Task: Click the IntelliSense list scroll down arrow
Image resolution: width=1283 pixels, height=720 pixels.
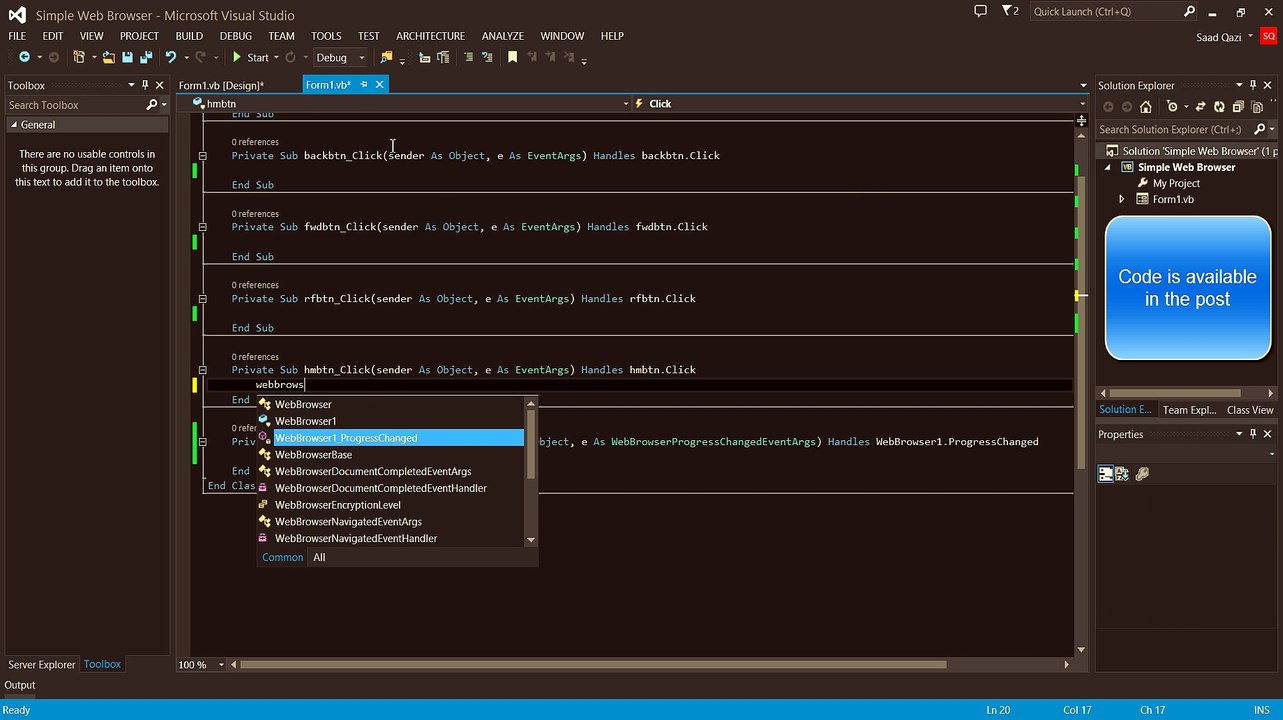Action: click(531, 540)
